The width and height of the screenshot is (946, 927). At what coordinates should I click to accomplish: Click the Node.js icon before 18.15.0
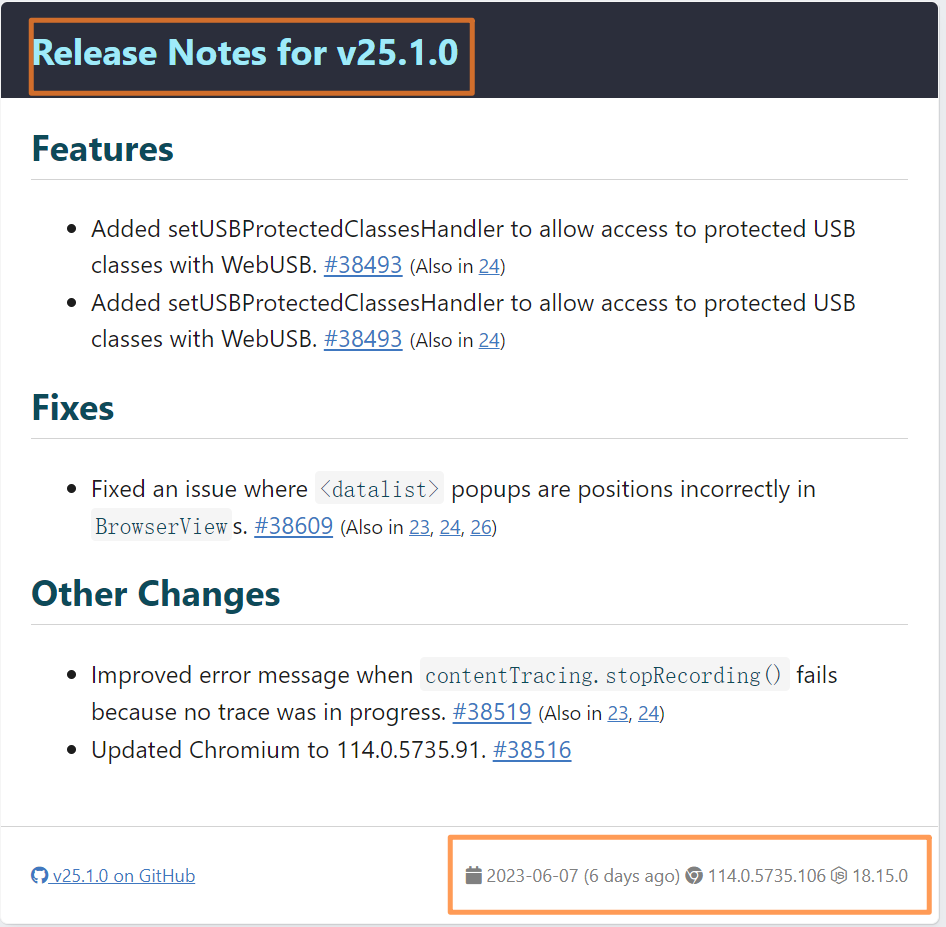[839, 875]
